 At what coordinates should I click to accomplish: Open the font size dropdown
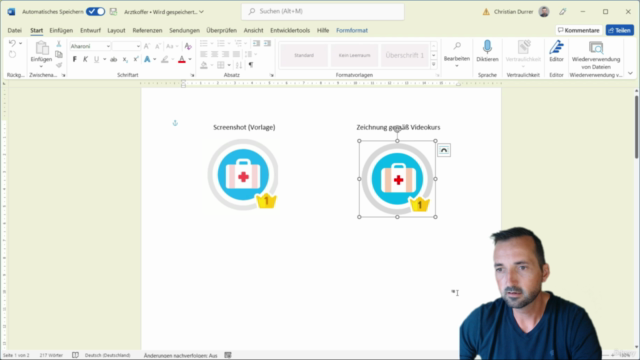click(x=138, y=46)
